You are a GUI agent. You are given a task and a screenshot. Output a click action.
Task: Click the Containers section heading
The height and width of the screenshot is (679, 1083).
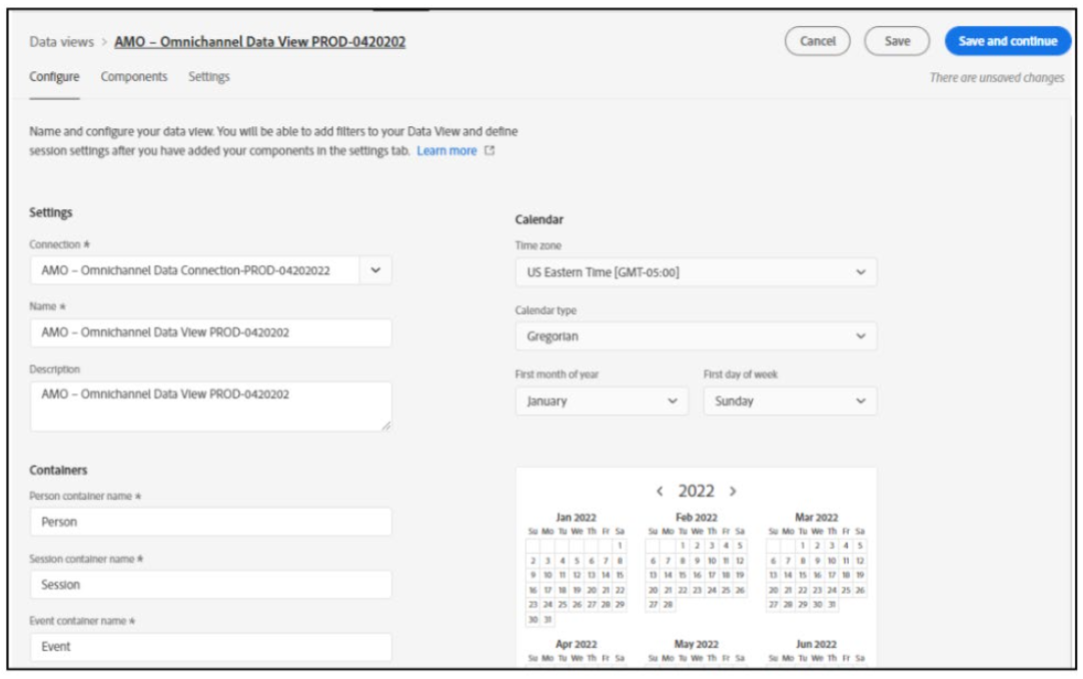58,470
